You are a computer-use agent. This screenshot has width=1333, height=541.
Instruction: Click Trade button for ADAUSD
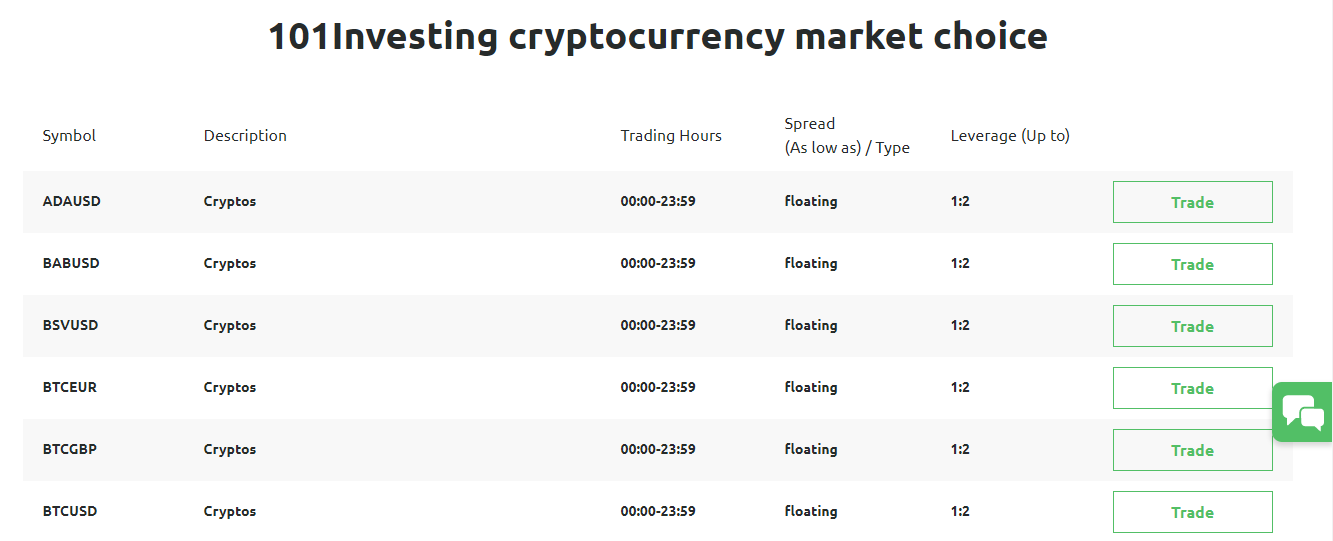click(1192, 202)
